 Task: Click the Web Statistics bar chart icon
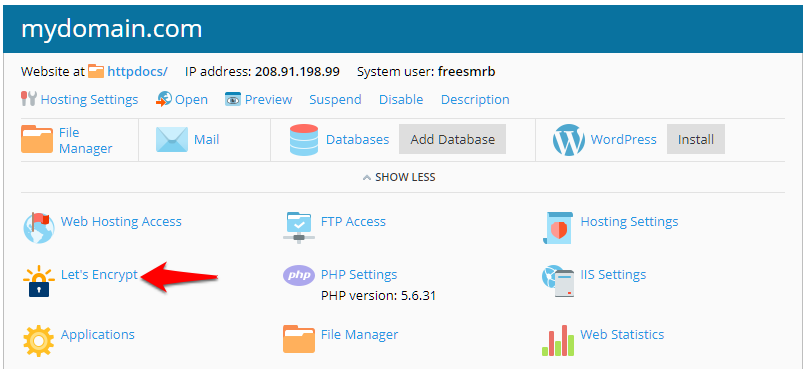558,340
